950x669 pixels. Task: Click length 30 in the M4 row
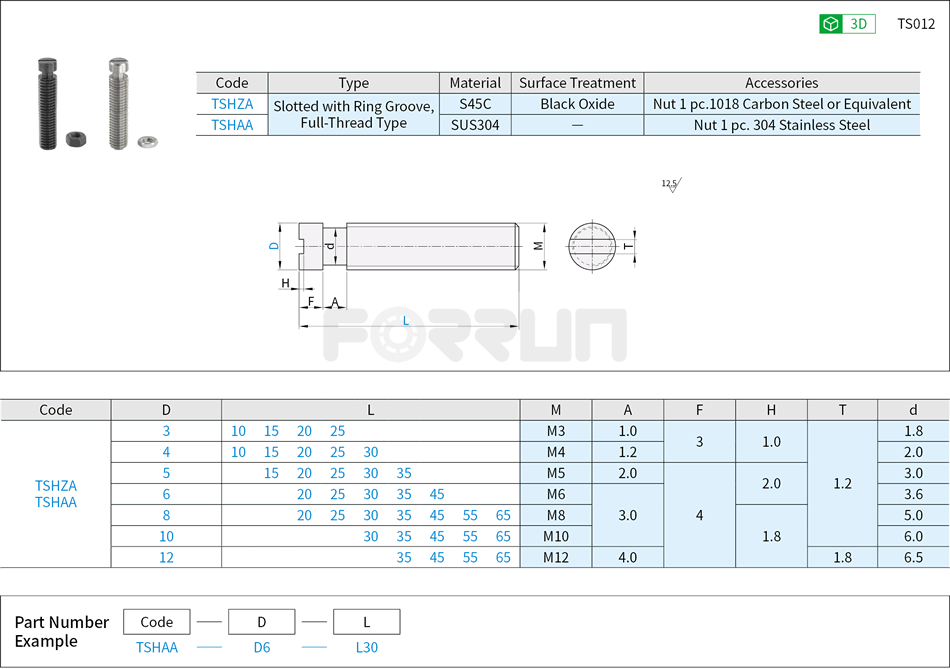point(370,452)
